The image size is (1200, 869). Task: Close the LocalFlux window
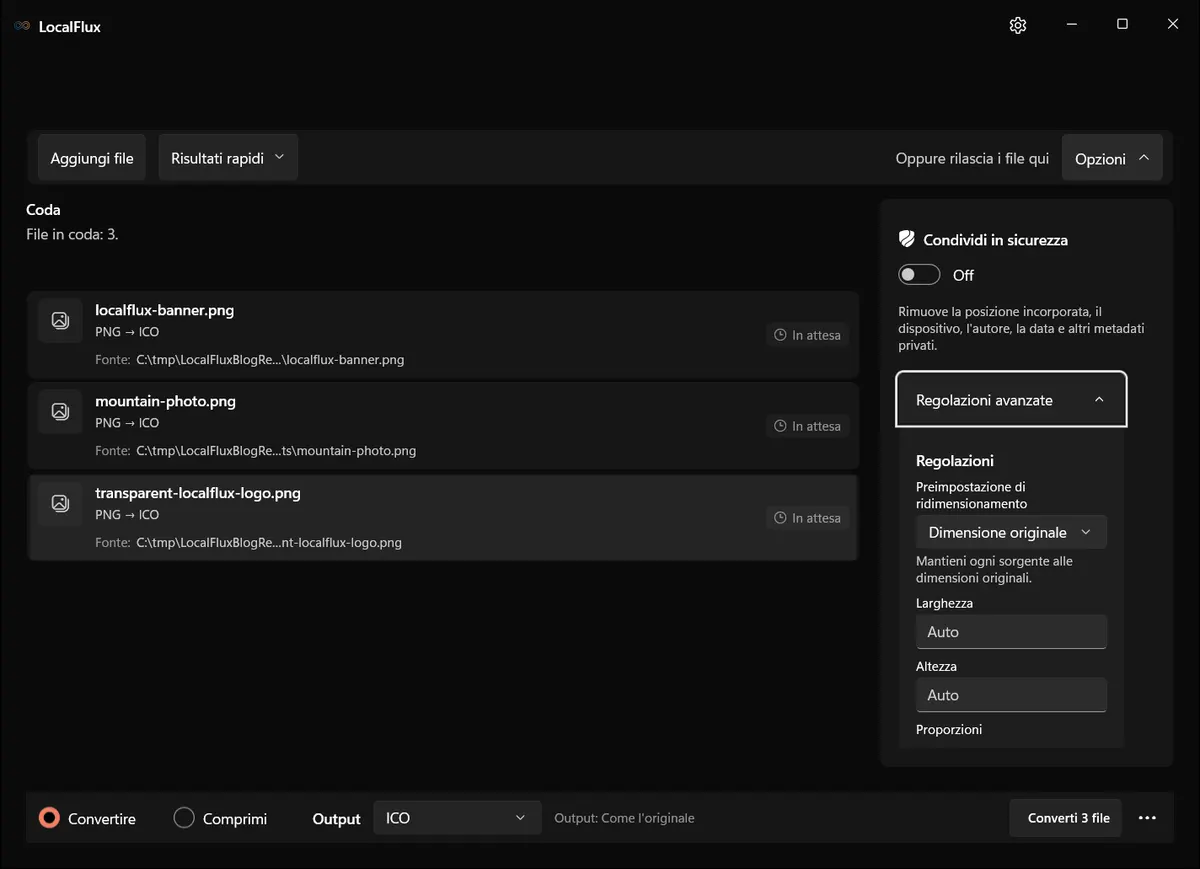pyautogui.click(x=1173, y=25)
